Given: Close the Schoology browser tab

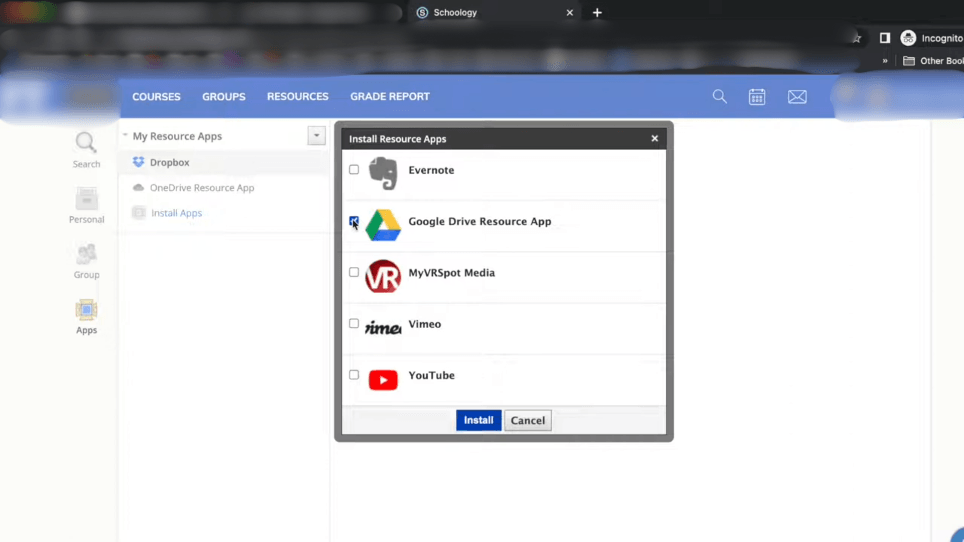Looking at the screenshot, I should 570,12.
